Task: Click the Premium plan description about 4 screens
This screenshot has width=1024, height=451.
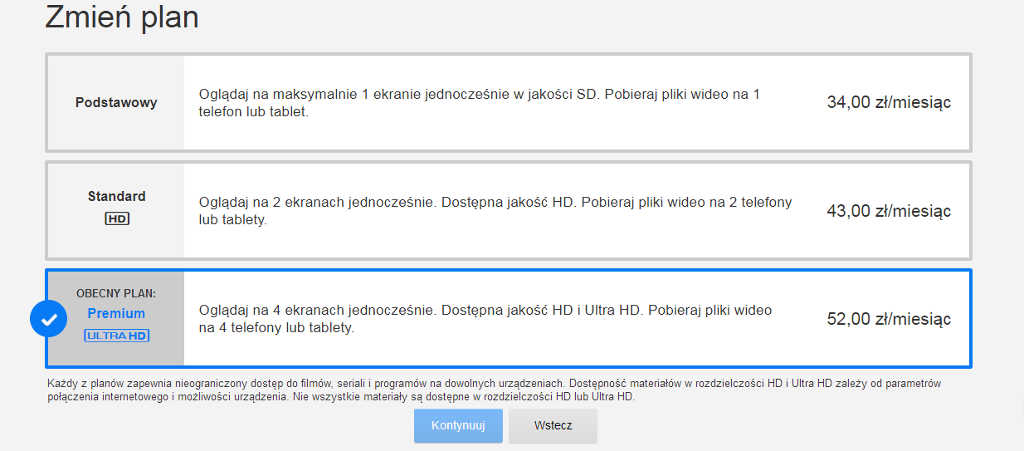Action: [485, 311]
